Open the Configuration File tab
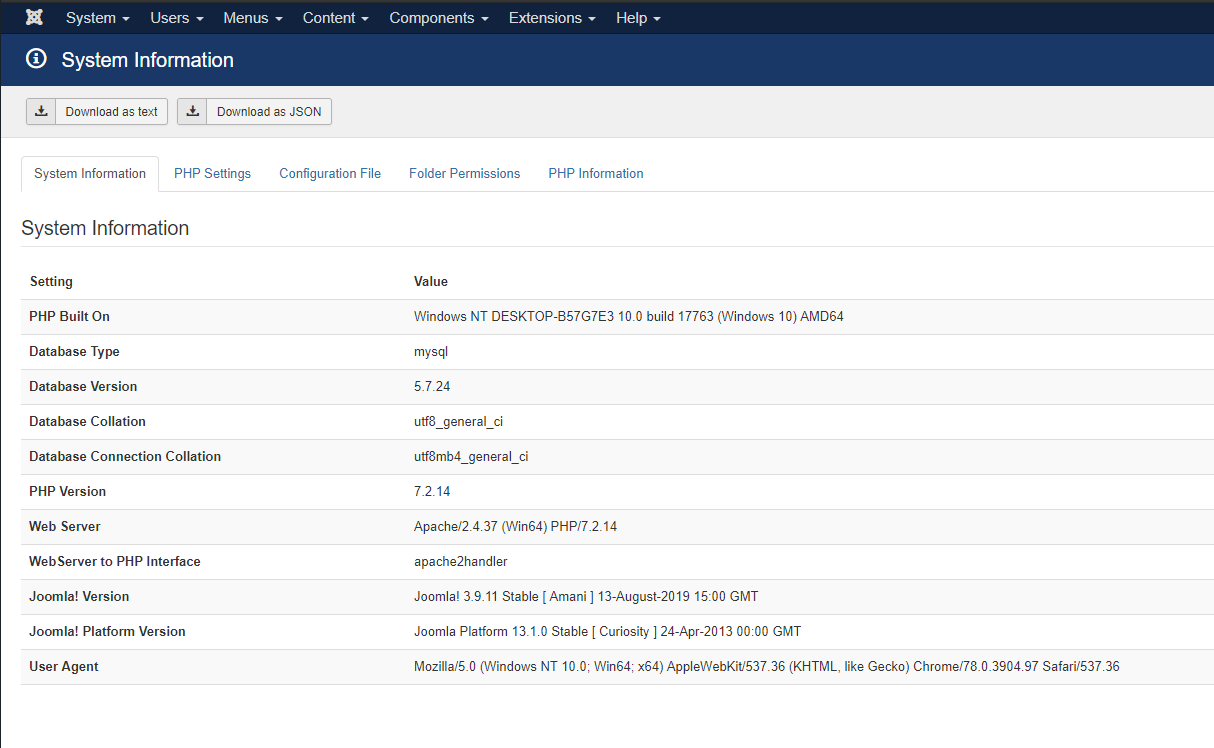Image resolution: width=1214 pixels, height=748 pixels. (x=330, y=173)
